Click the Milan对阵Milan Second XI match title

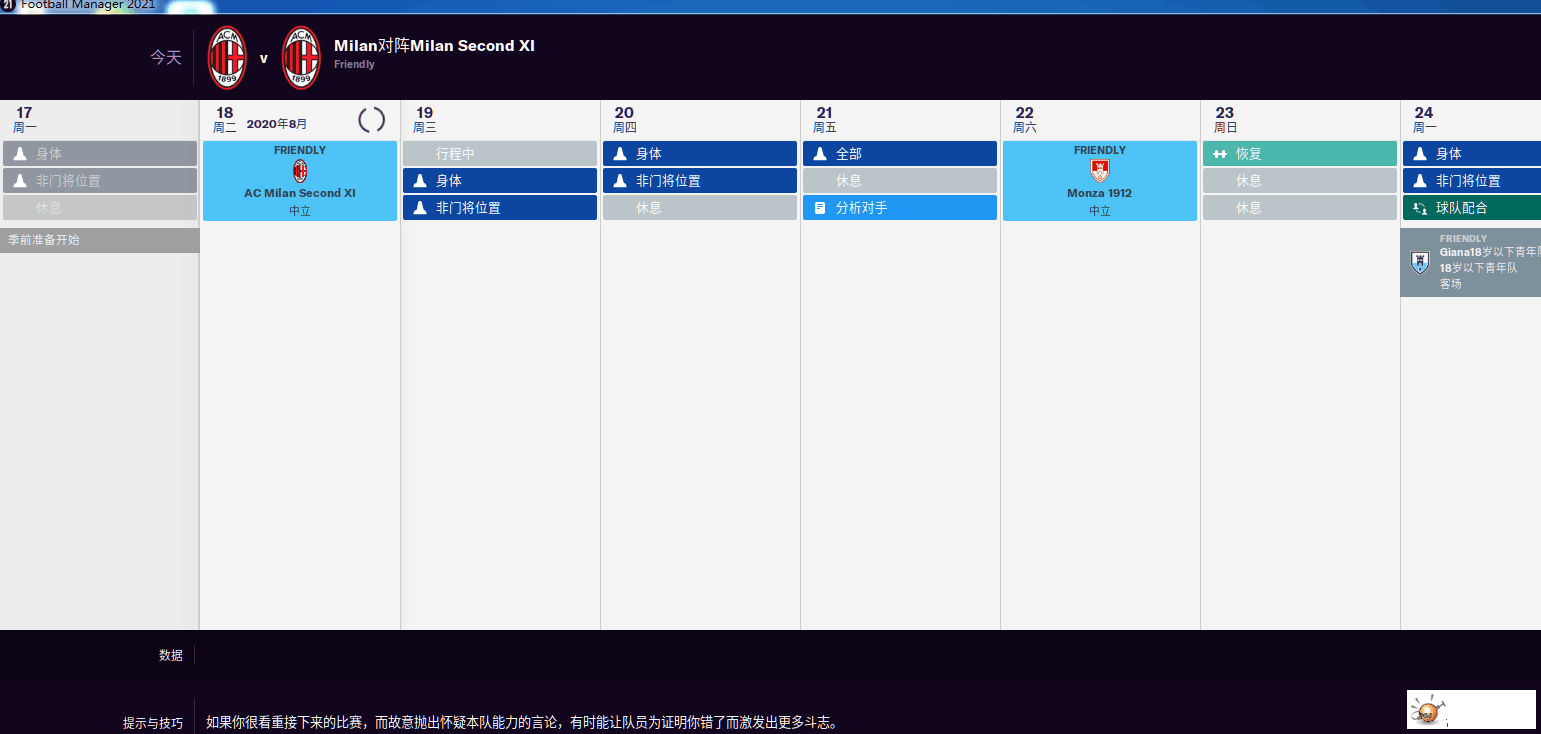(x=434, y=46)
